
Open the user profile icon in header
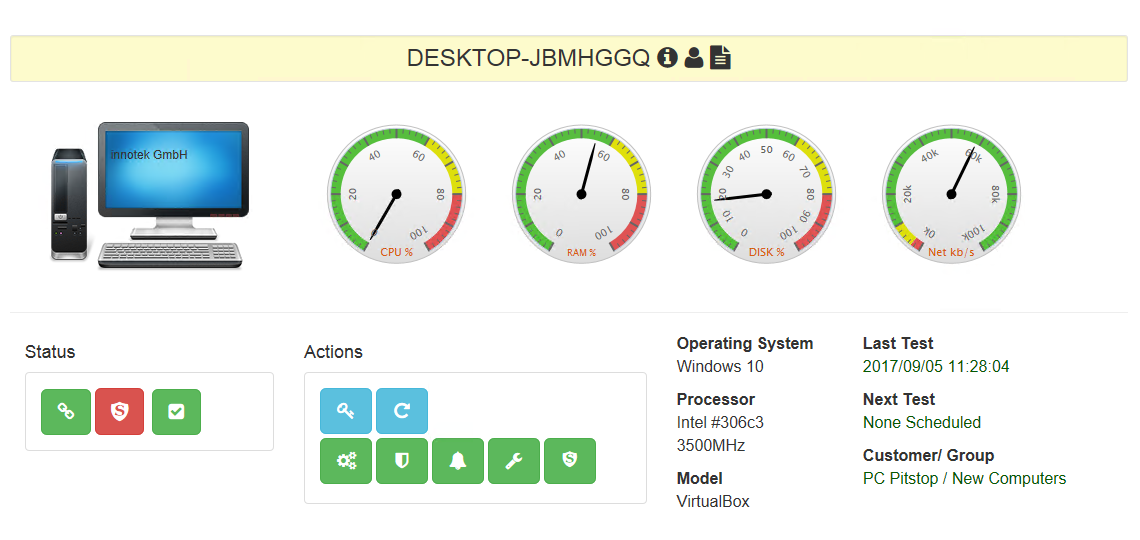(694, 58)
